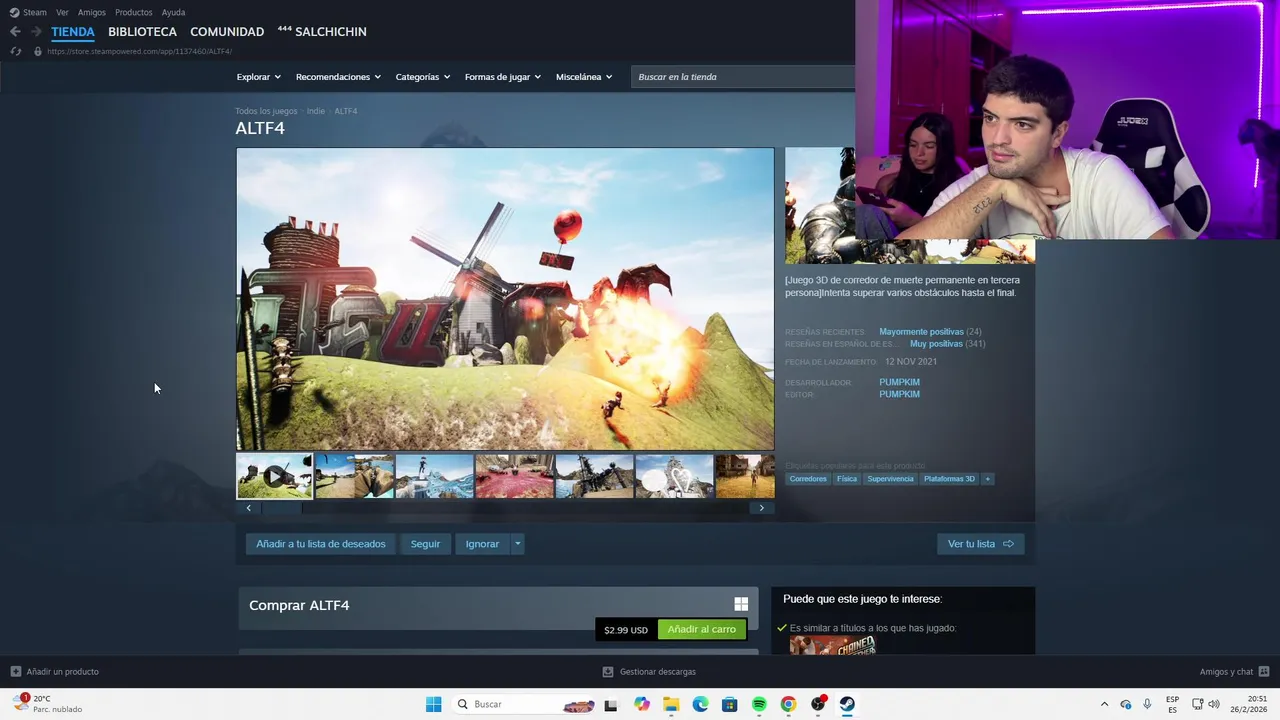Go forward with the right arrow navigation icon
Screen dimensions: 1280x720
click(x=37, y=32)
